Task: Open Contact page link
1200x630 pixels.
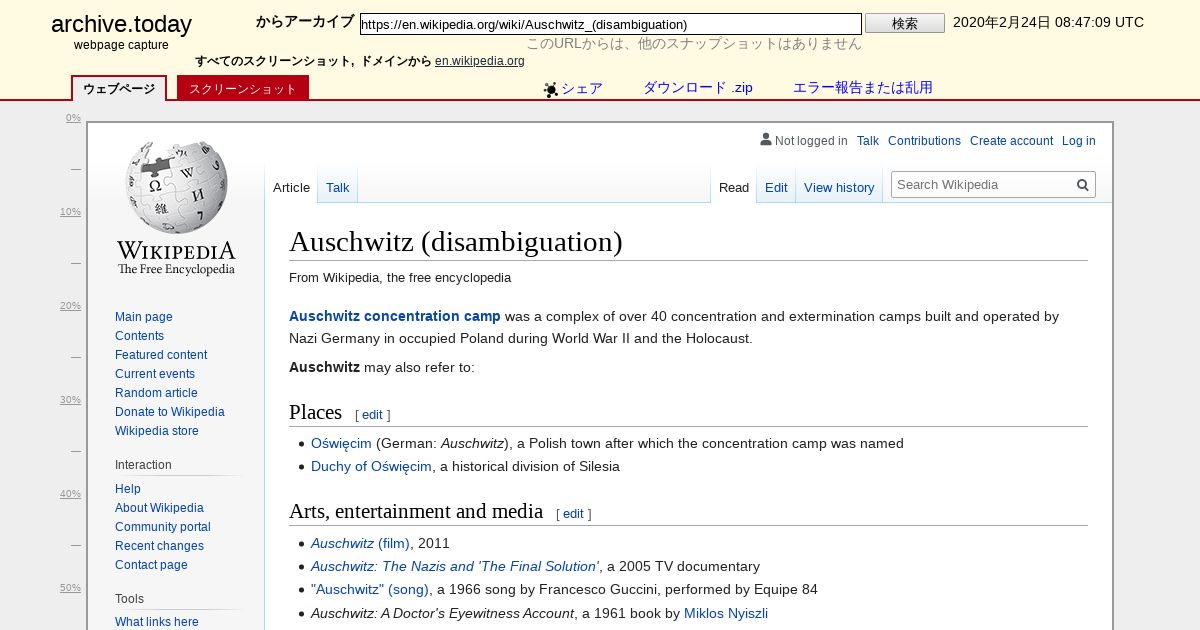Action: pos(151,565)
